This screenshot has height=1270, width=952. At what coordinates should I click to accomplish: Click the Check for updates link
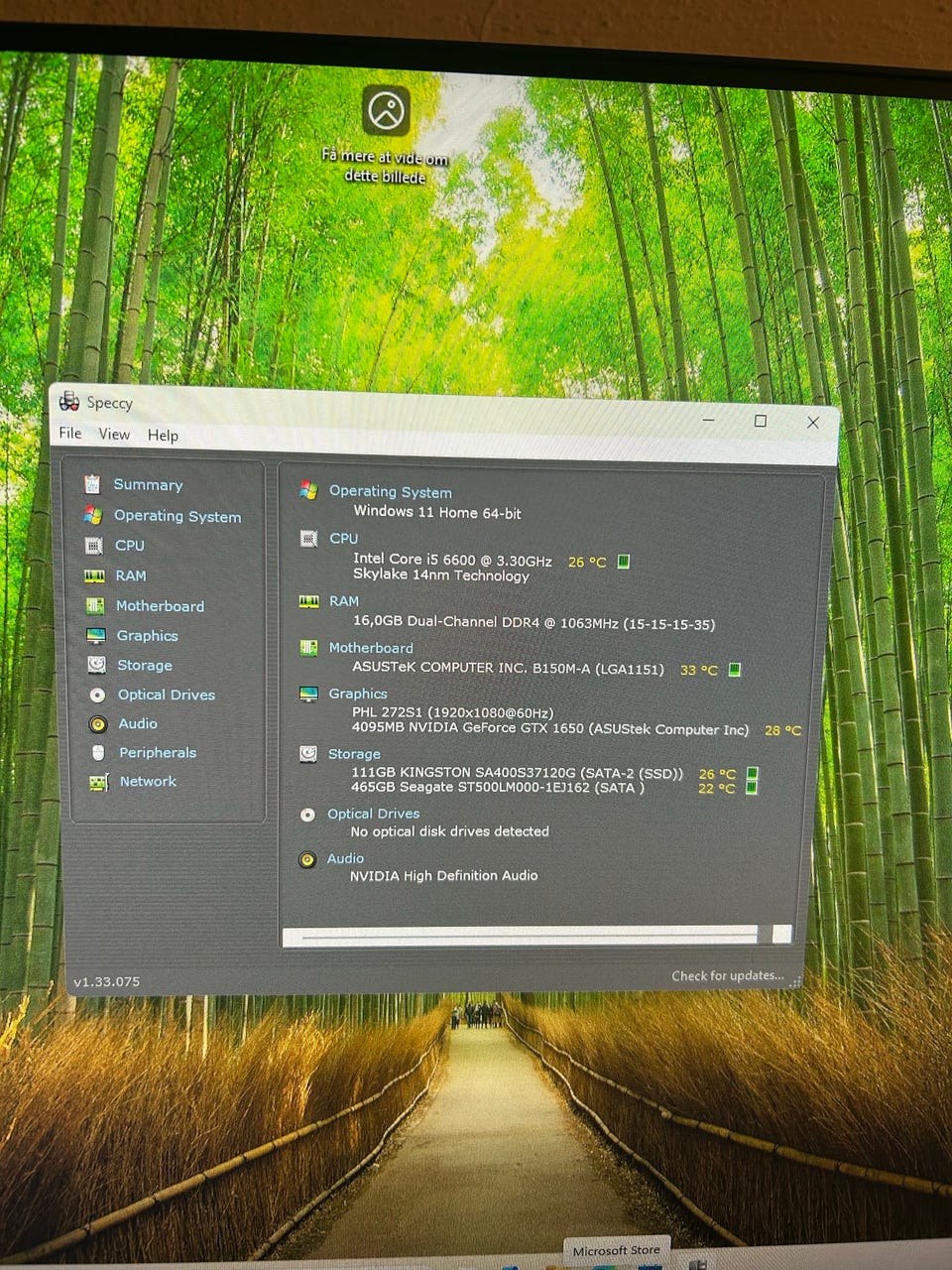(727, 976)
